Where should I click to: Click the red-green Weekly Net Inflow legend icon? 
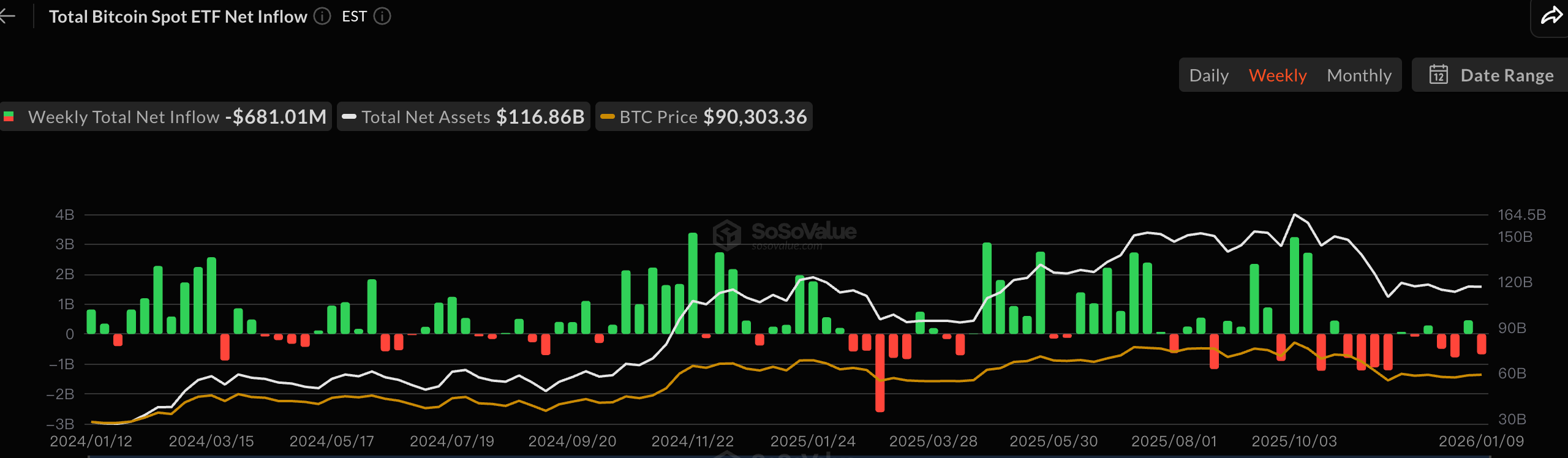point(9,116)
